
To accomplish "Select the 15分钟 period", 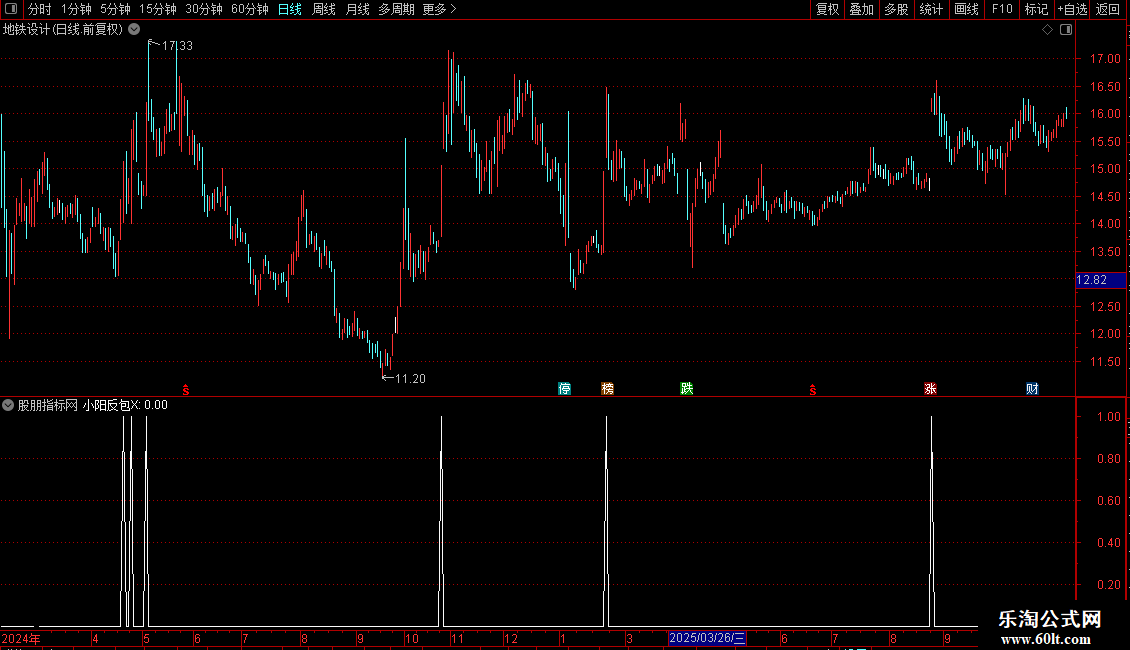I will click(158, 9).
